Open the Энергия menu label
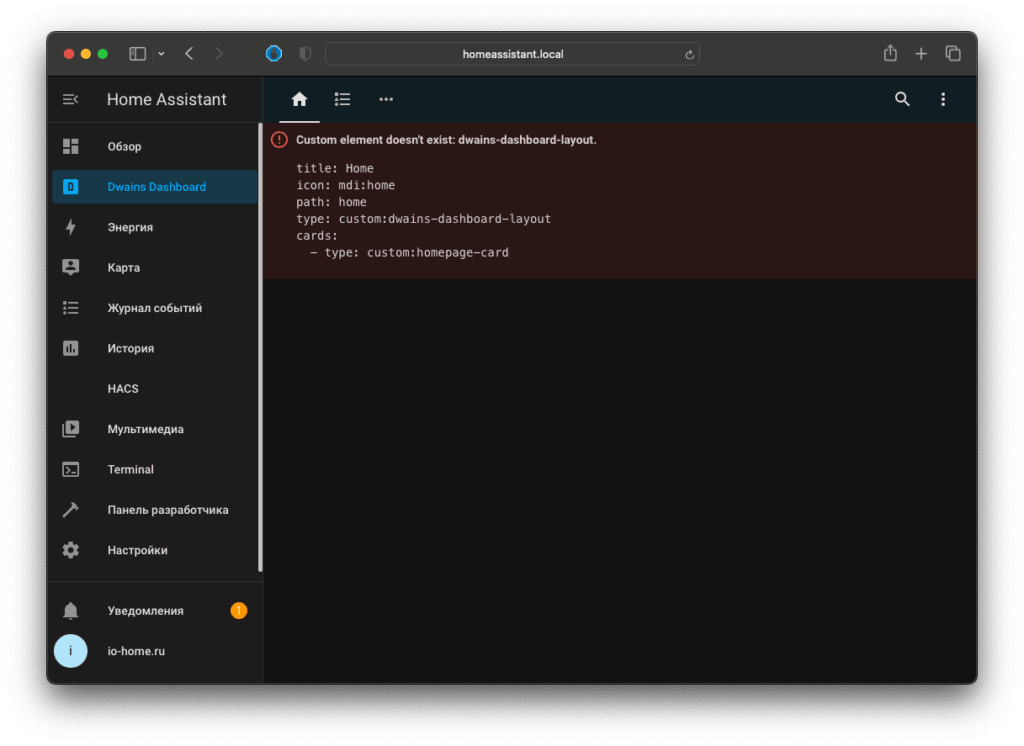1024x746 pixels. point(130,227)
